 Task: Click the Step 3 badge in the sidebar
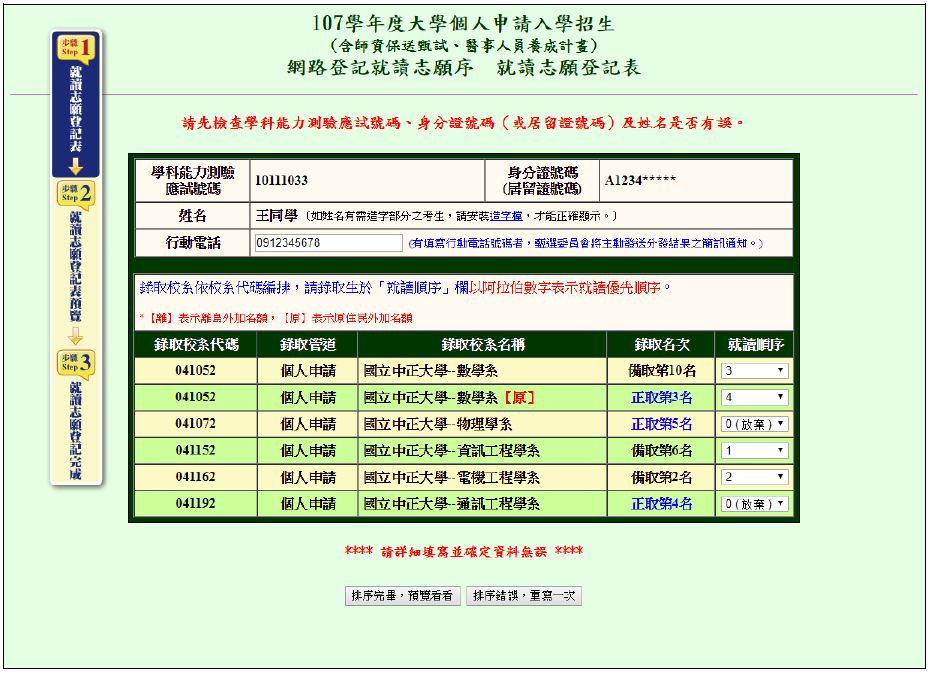coord(75,363)
